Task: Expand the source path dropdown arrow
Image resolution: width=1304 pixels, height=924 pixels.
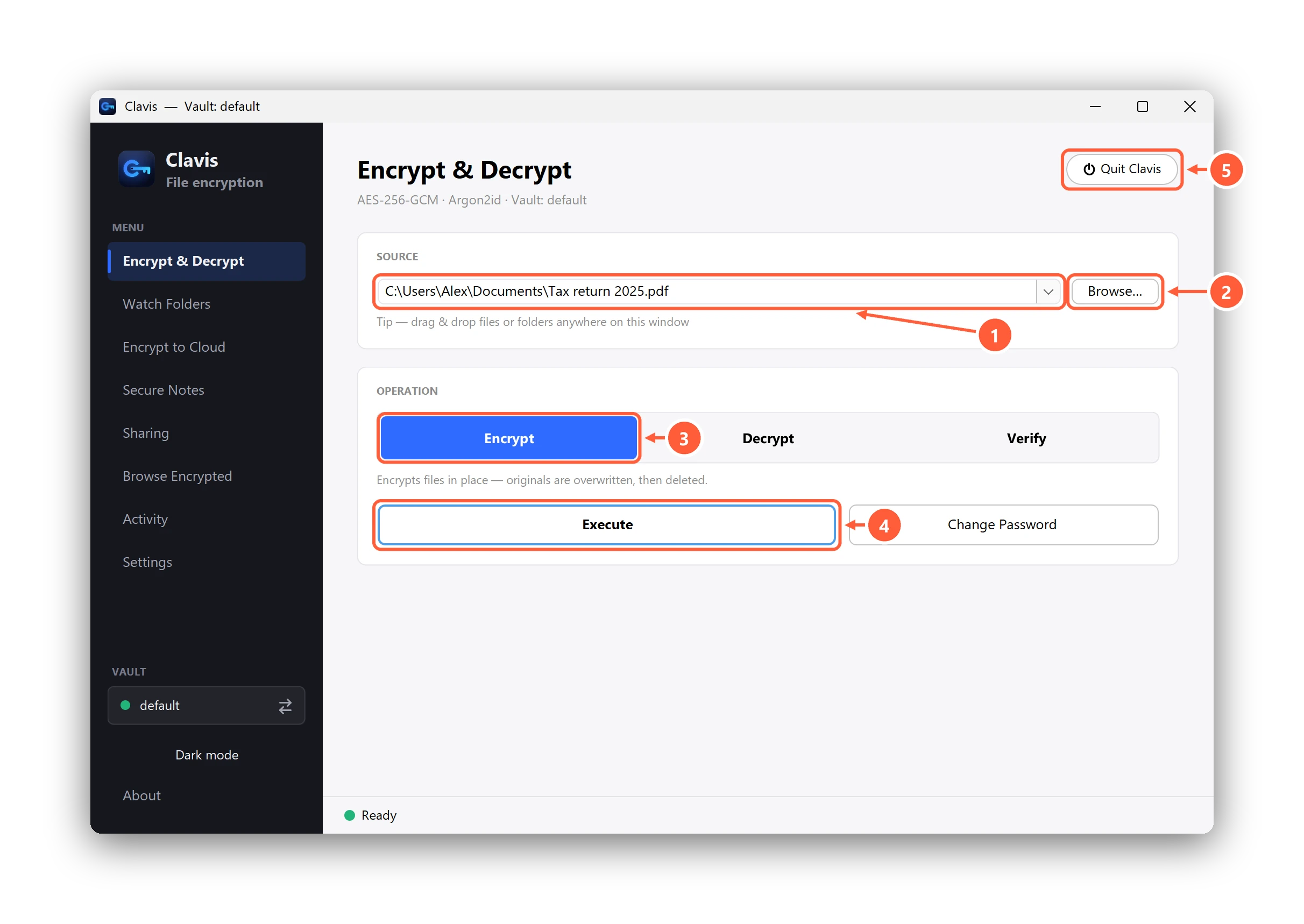Action: (x=1048, y=292)
